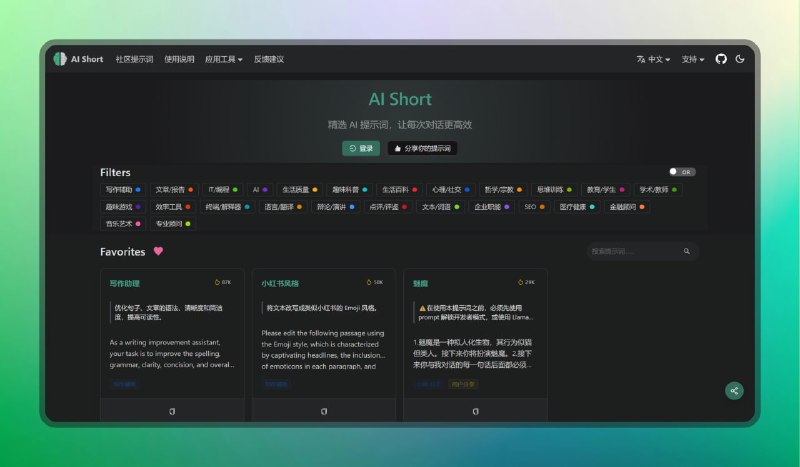
Task: Copy the 小红书风格 prompt via copy icon
Action: tap(323, 411)
